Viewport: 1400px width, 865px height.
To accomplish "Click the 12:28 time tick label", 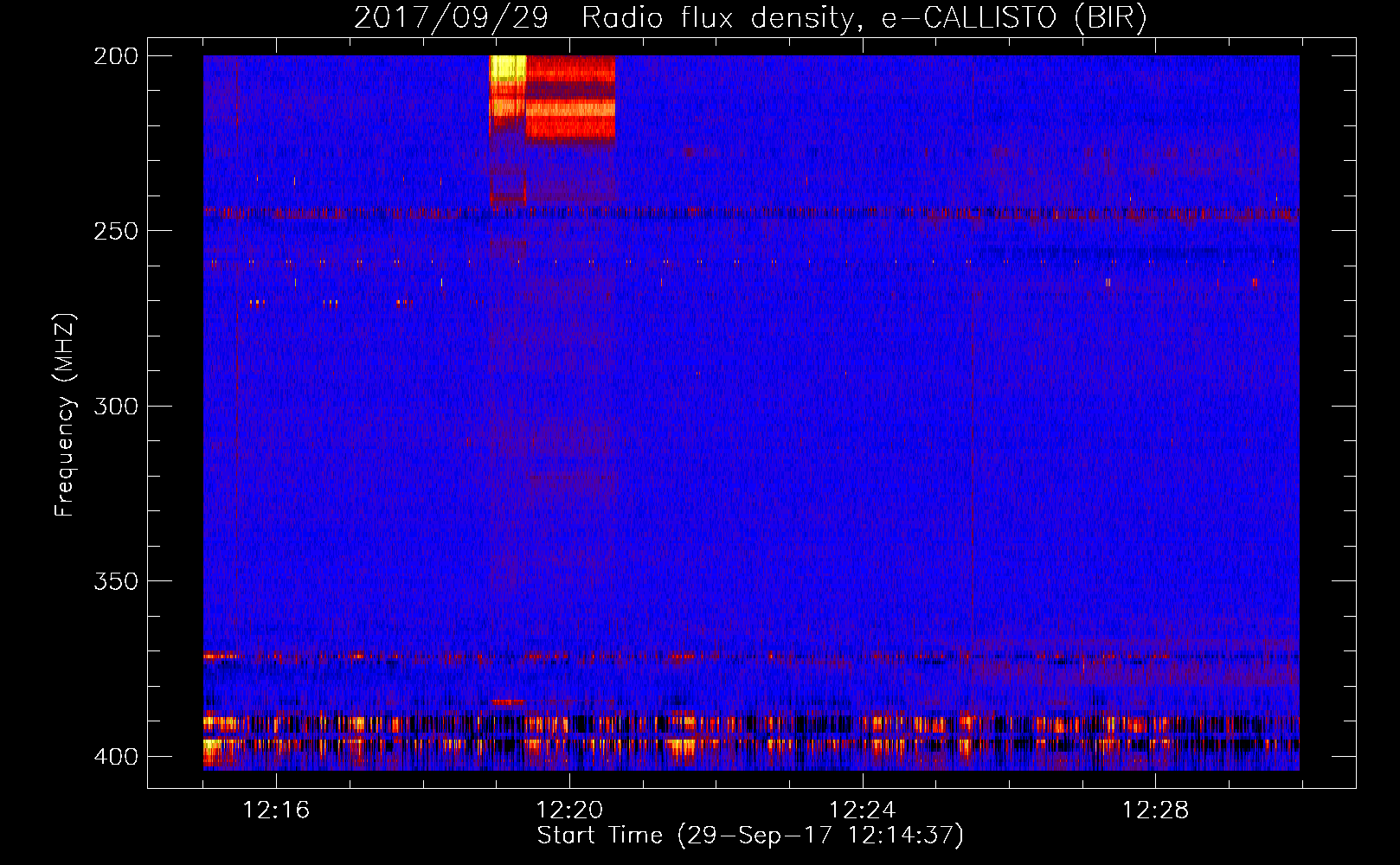I will (1156, 811).
